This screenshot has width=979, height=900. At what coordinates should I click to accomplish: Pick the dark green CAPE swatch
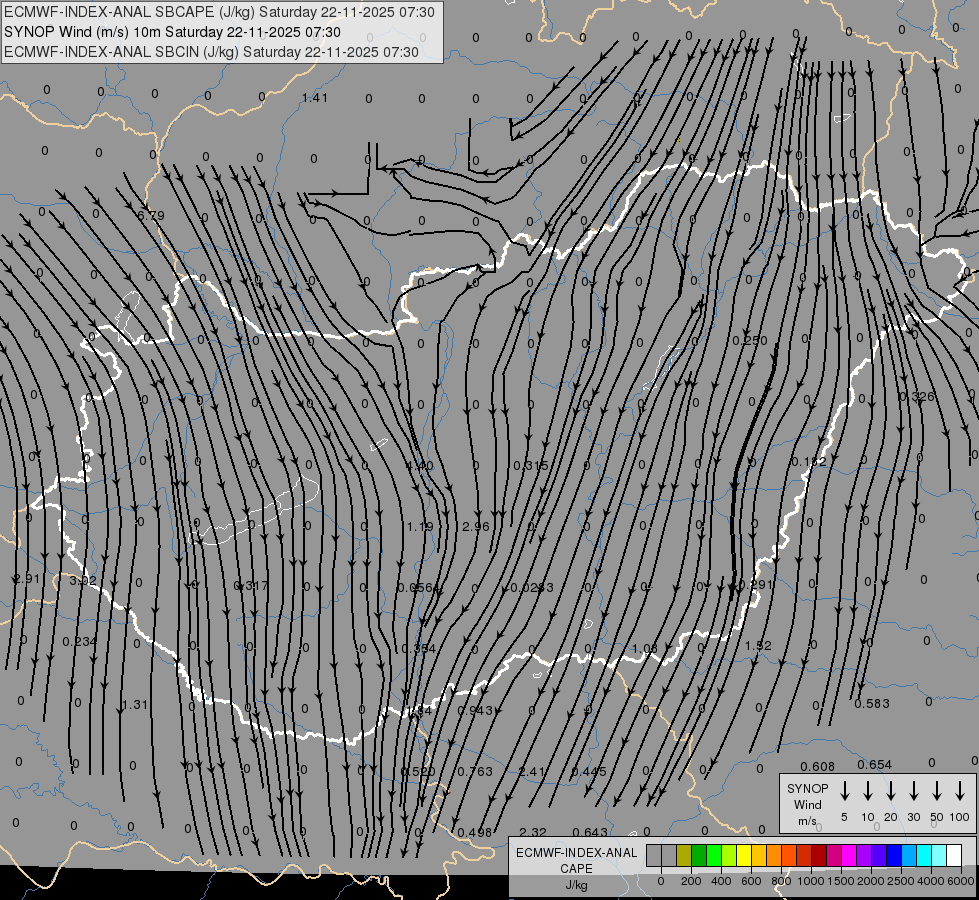coord(699,856)
